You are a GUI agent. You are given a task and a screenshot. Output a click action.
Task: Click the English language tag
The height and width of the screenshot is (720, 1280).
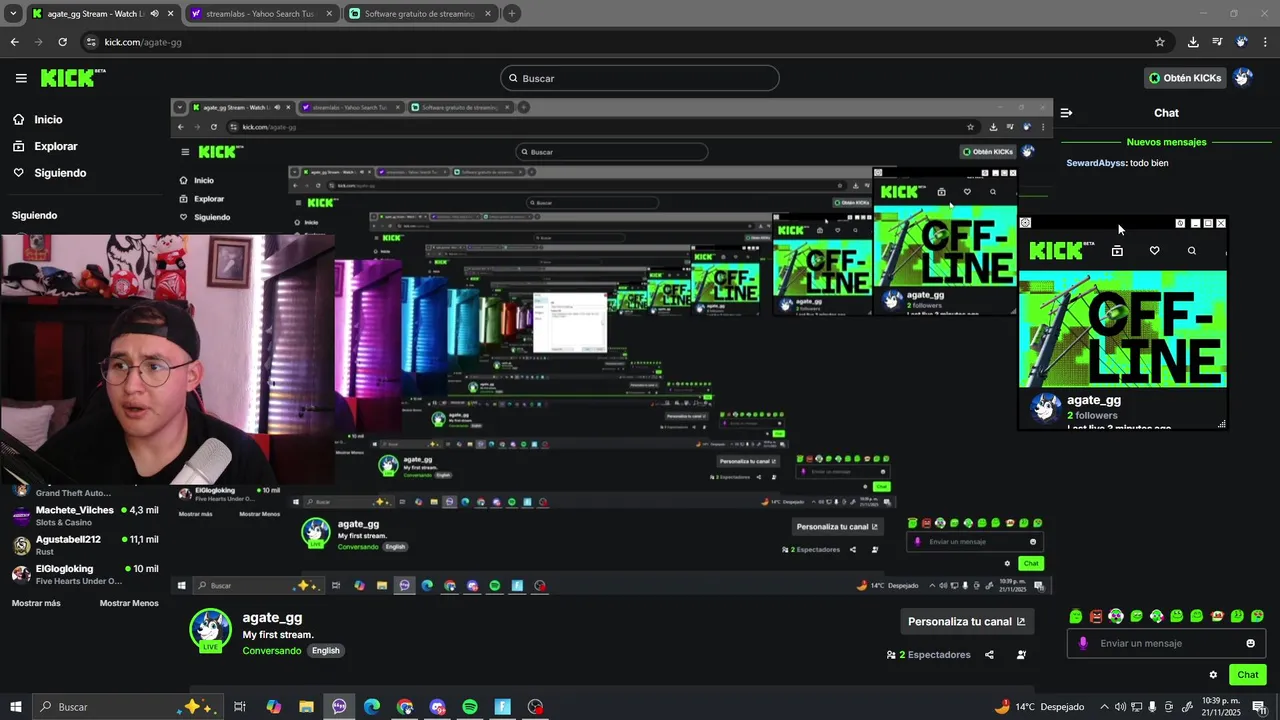pyautogui.click(x=325, y=651)
